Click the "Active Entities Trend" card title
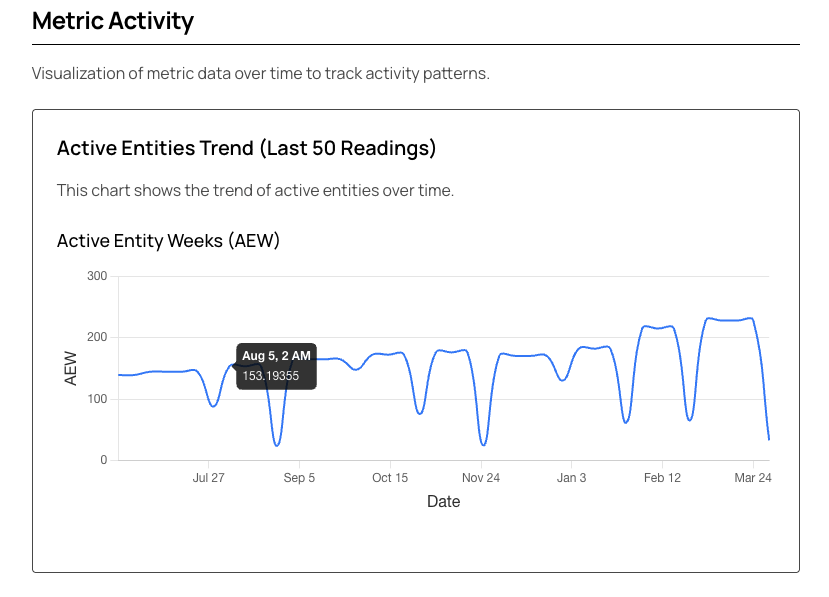Image resolution: width=829 pixels, height=597 pixels. (x=246, y=149)
